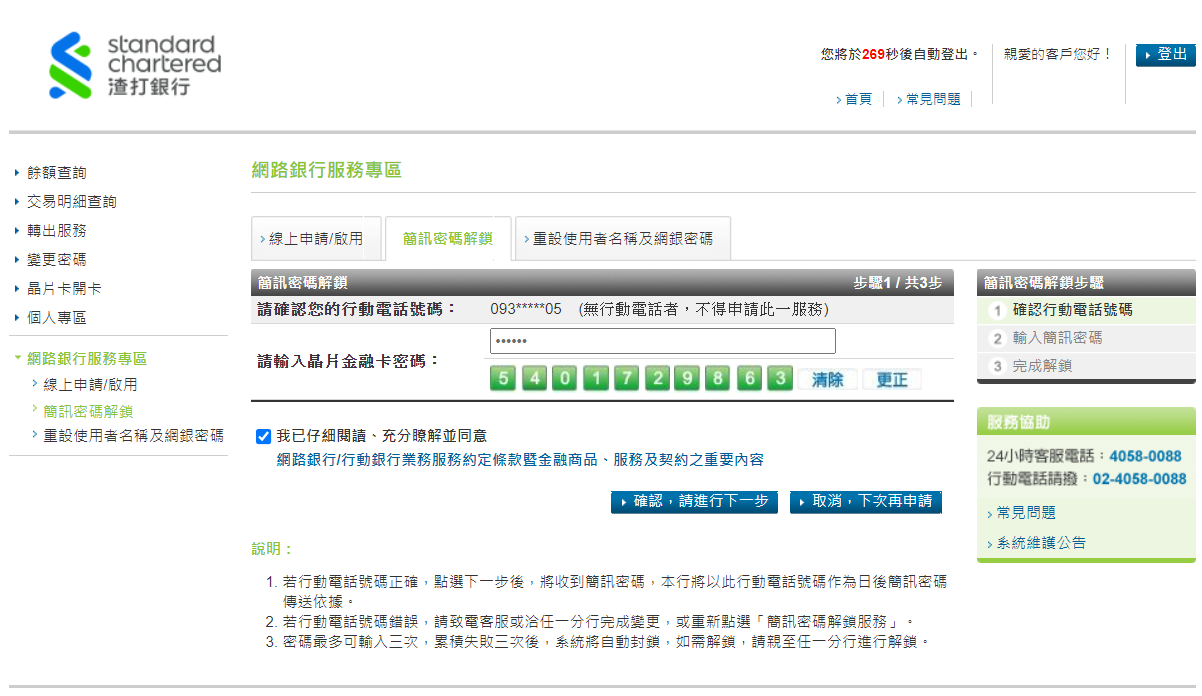Click the mobile dial number 02-4058-0088
Screen dimensions: 1202x696
1139,479
